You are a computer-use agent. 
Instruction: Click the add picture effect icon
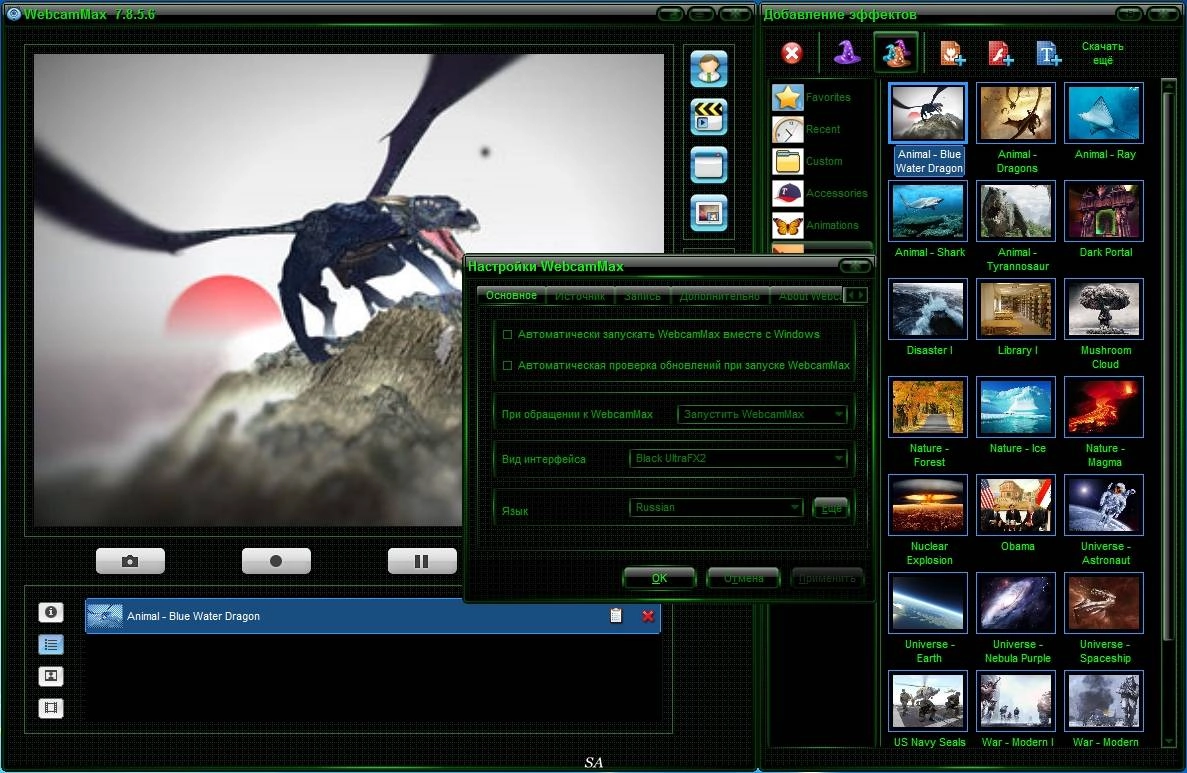tap(952, 54)
